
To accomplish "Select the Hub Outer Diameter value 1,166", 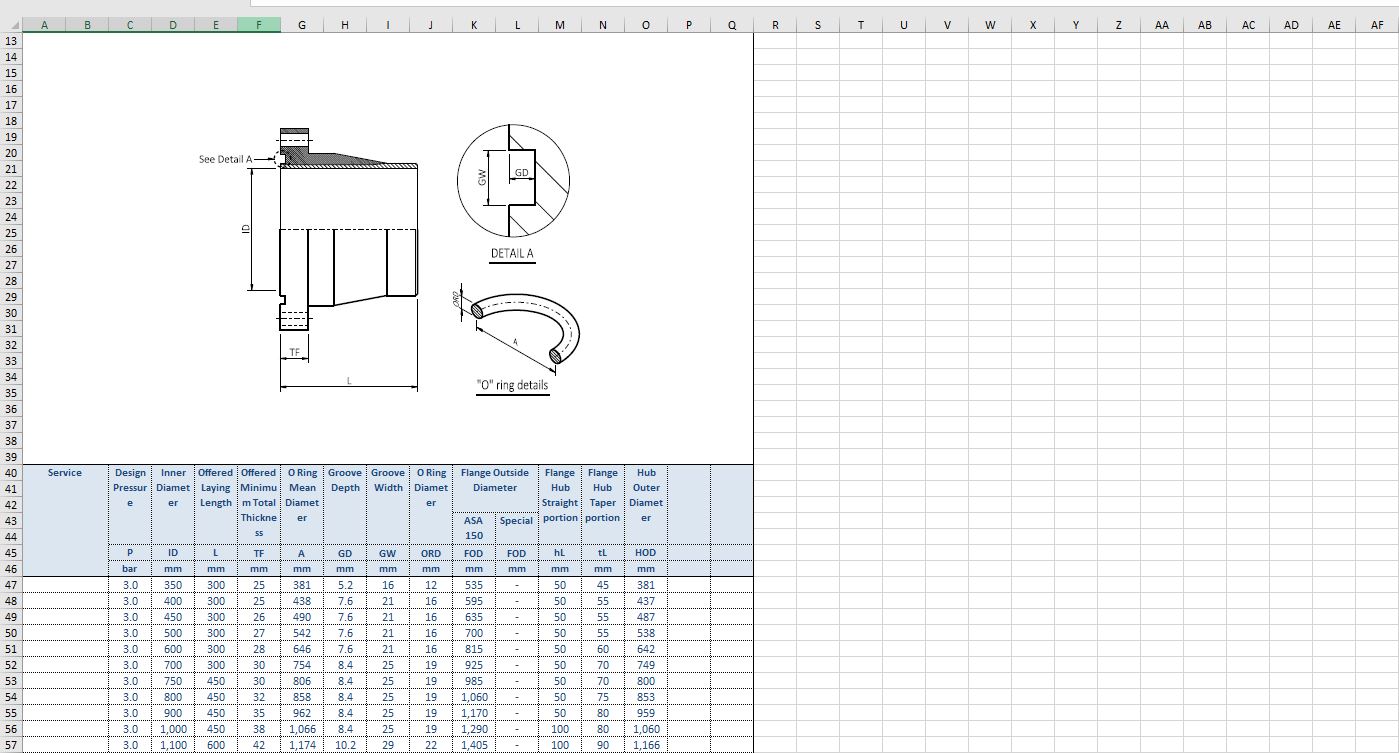I will pos(645,745).
